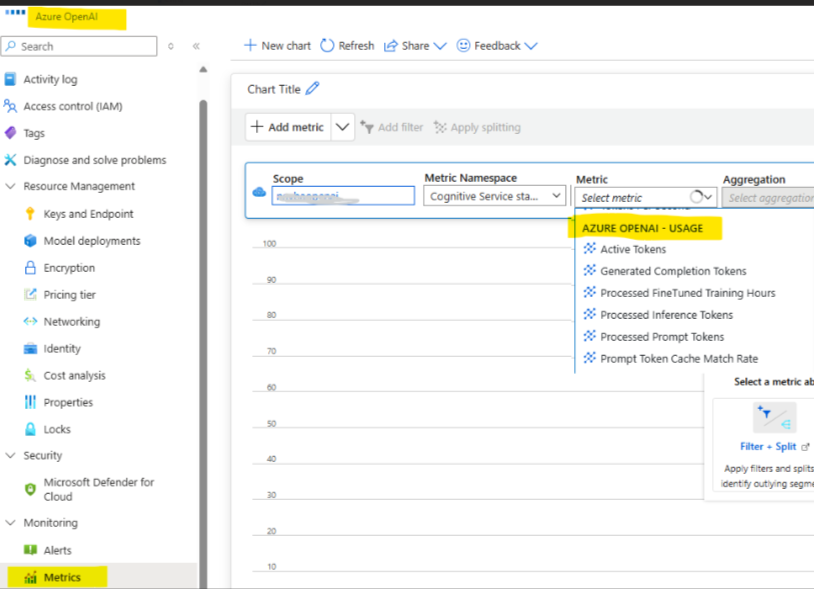Click the sidebar vertical scrollbar
The height and width of the screenshot is (589, 814).
click(203, 343)
